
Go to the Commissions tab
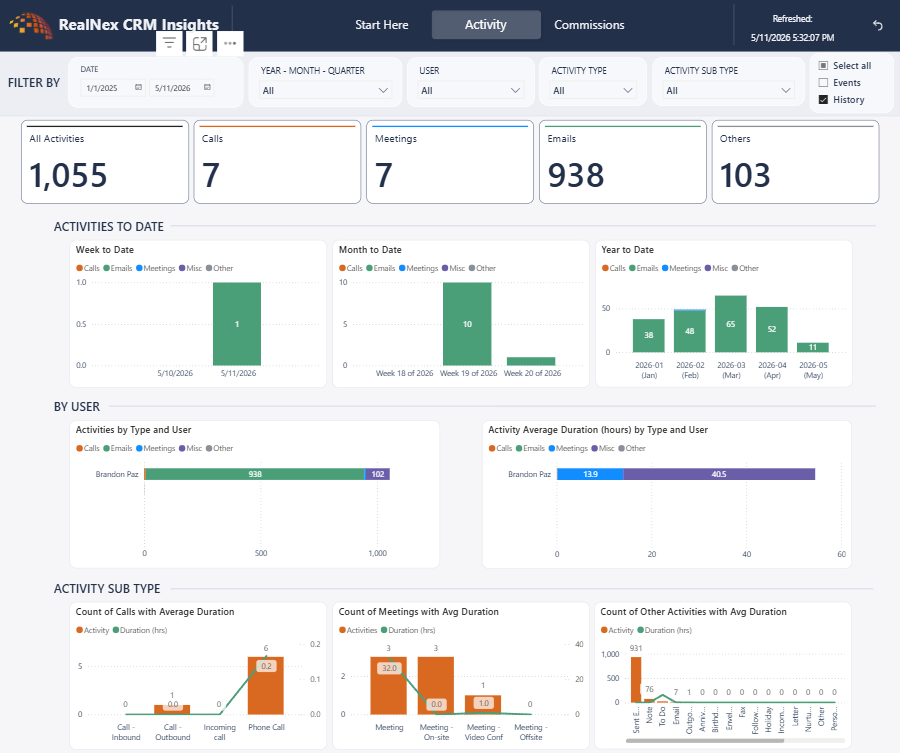point(589,25)
